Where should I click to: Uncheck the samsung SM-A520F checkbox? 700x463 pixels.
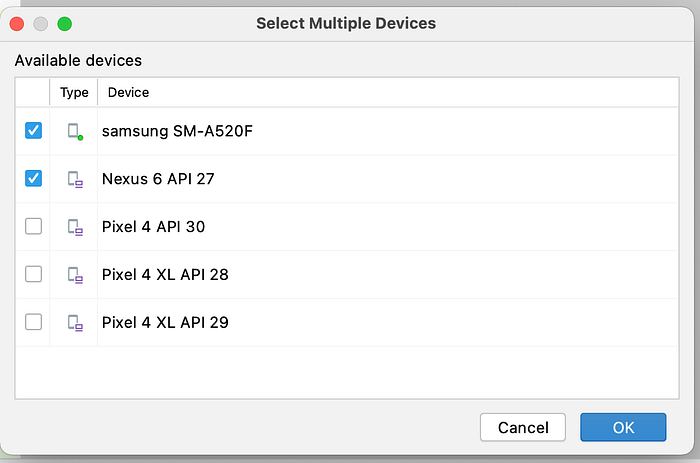coord(34,131)
